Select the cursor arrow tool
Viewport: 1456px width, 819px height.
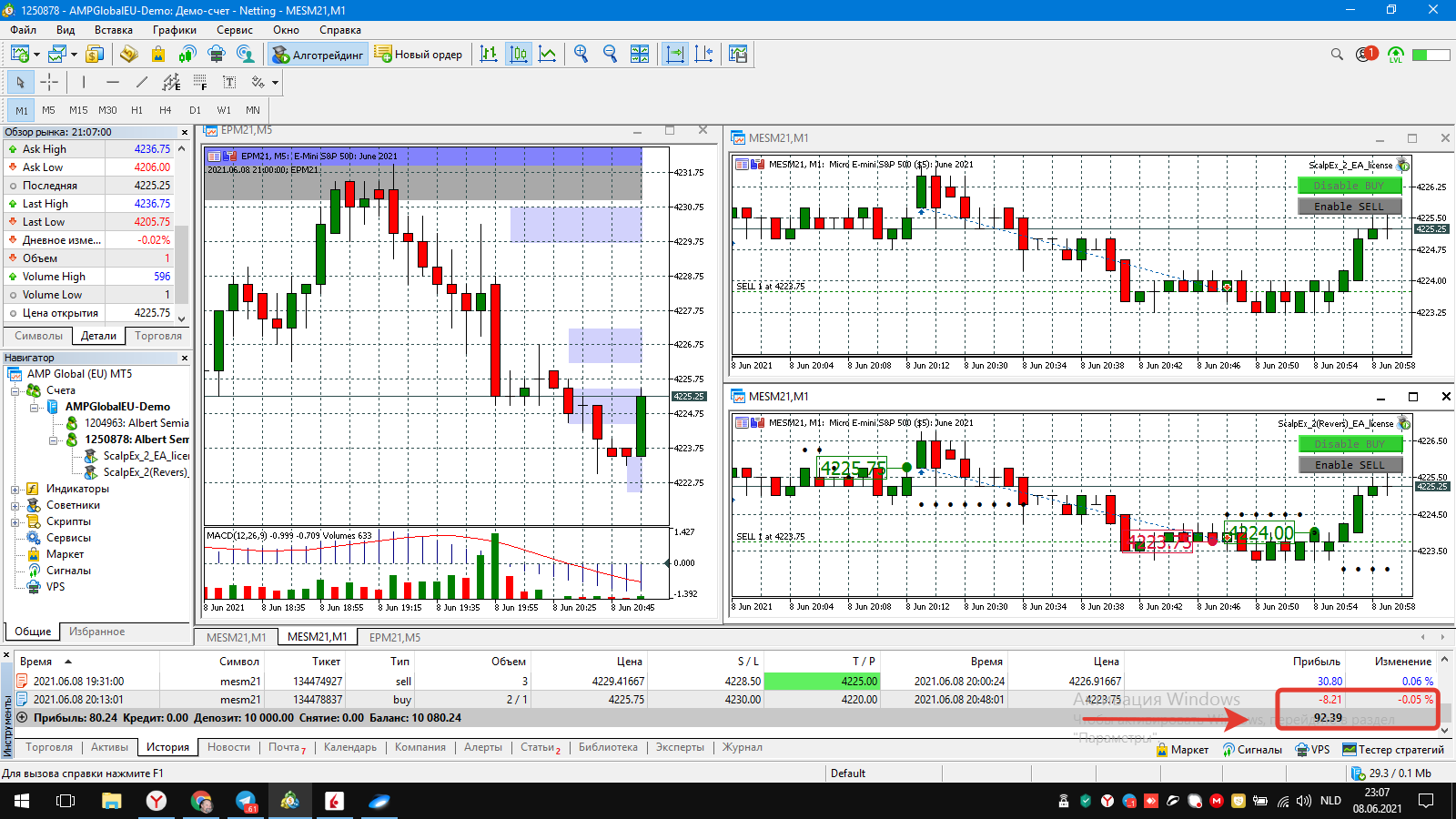point(20,83)
